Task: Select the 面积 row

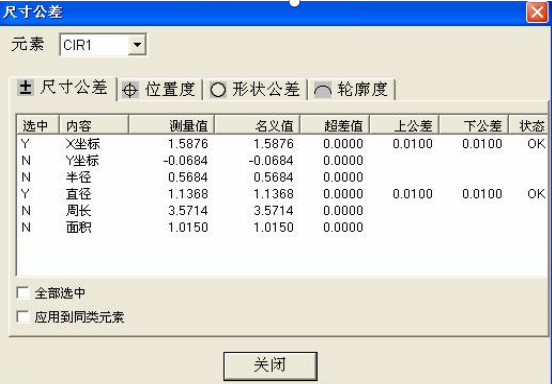Action: 282,227
